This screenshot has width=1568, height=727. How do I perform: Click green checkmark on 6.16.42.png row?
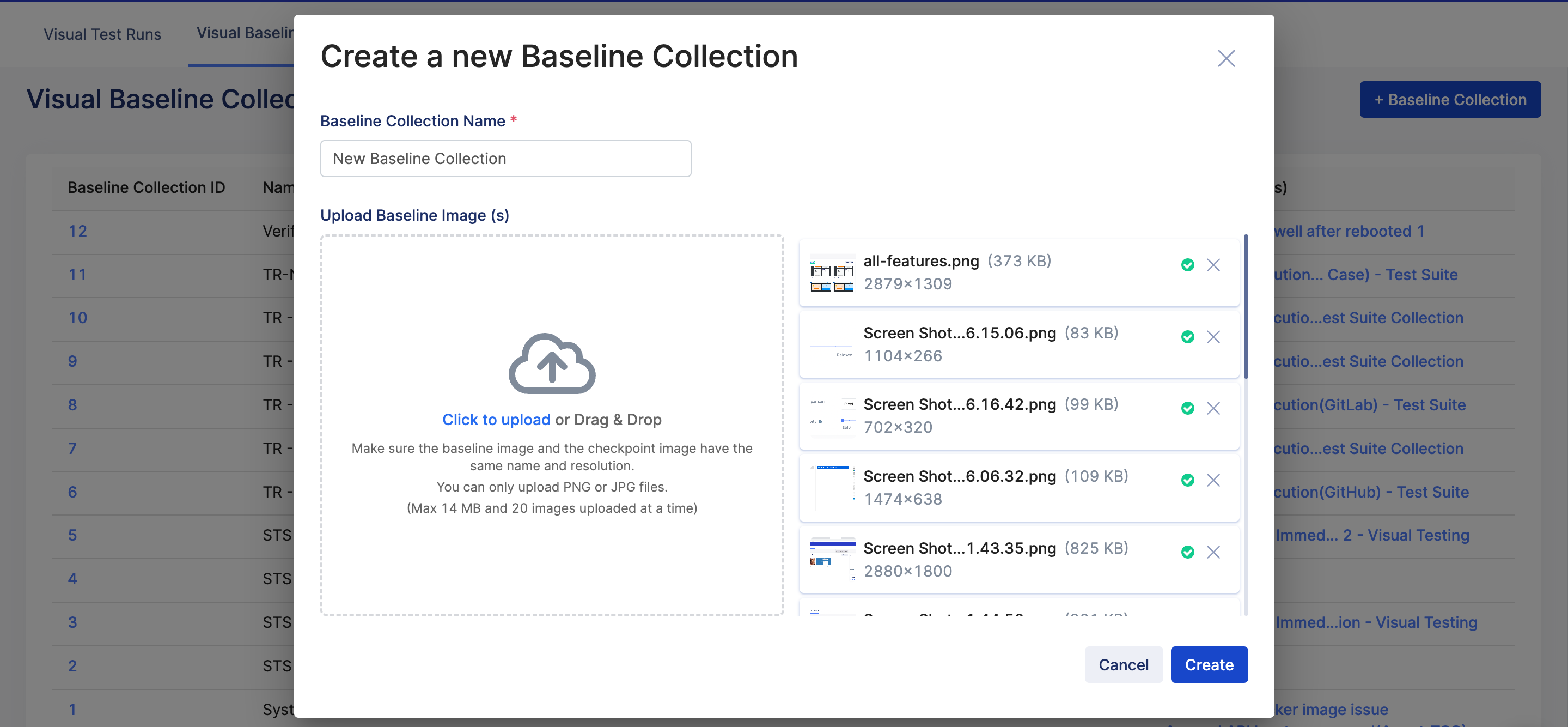pos(1187,409)
